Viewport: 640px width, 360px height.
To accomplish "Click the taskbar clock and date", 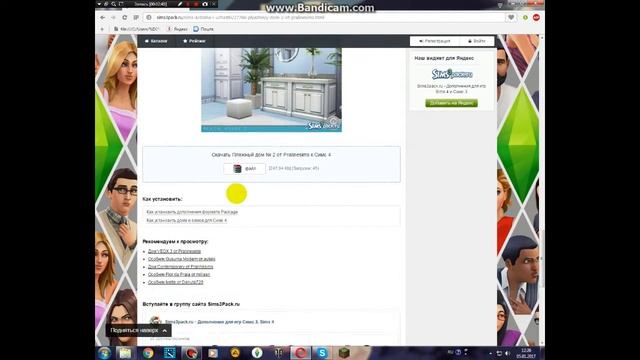I will coord(526,353).
